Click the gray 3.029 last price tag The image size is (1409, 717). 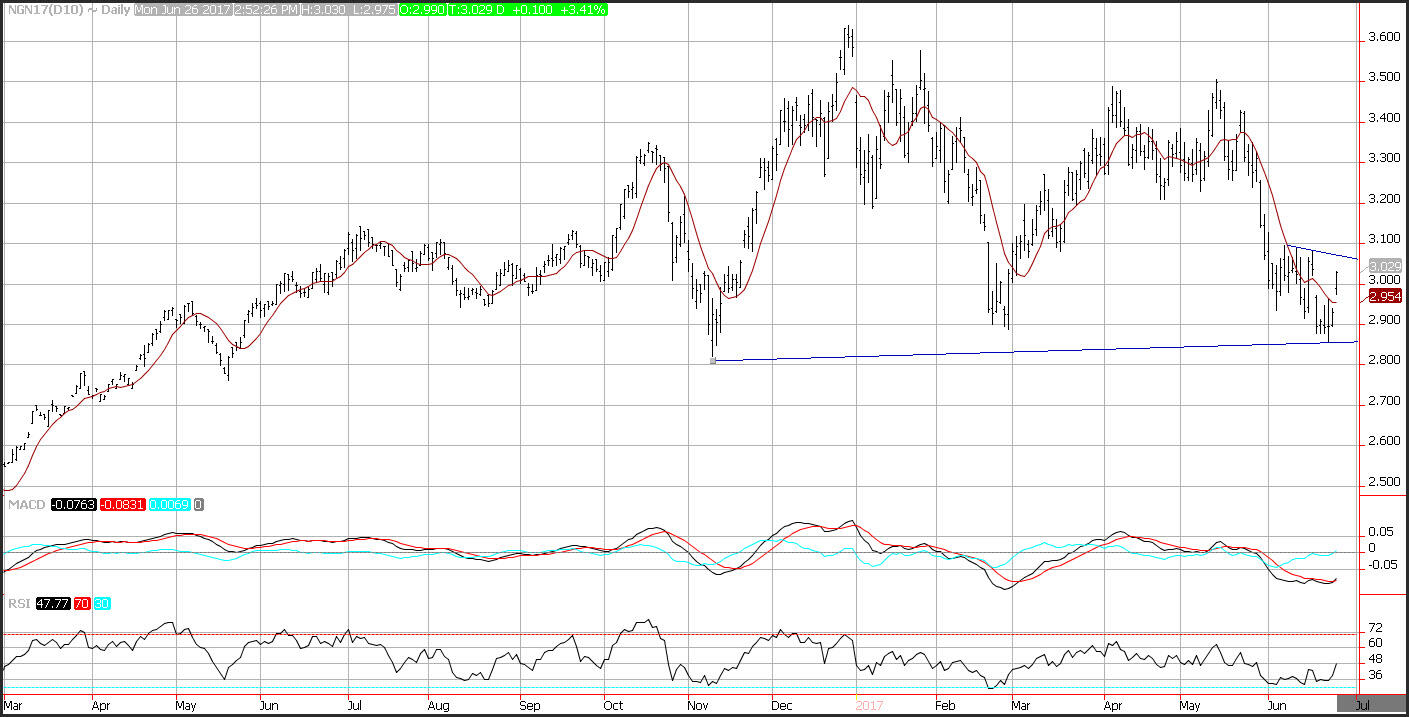click(x=1384, y=266)
